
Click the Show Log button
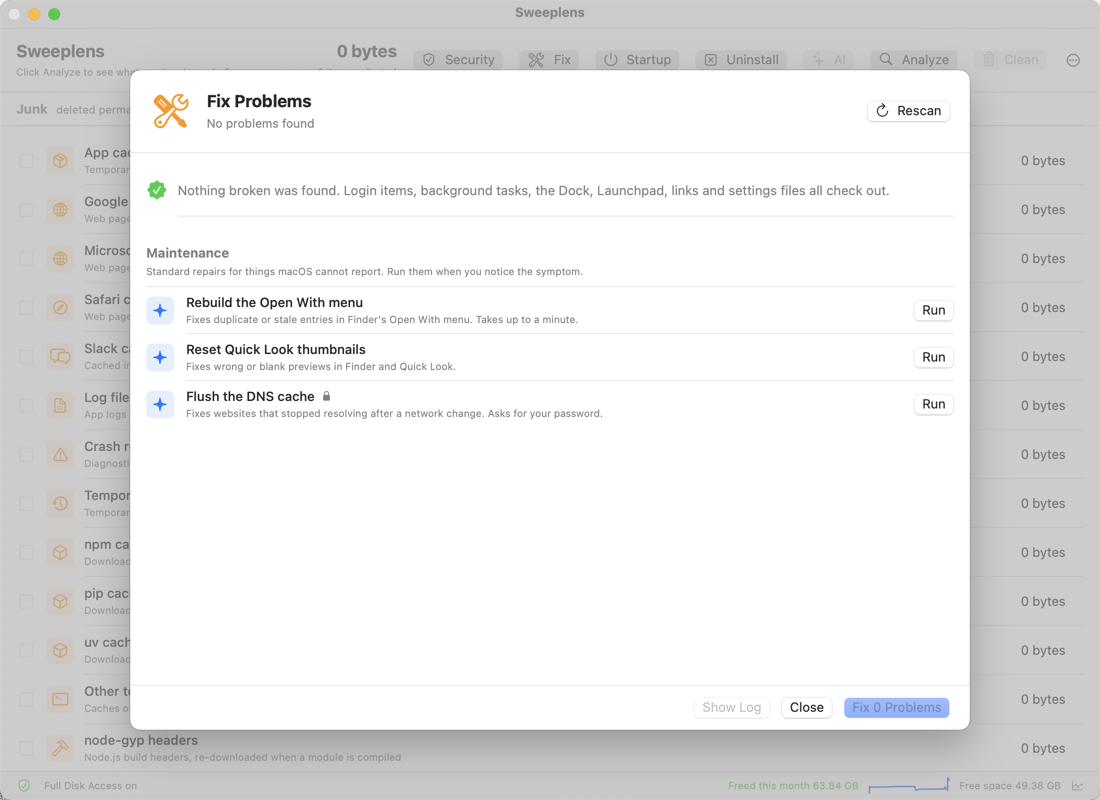731,707
